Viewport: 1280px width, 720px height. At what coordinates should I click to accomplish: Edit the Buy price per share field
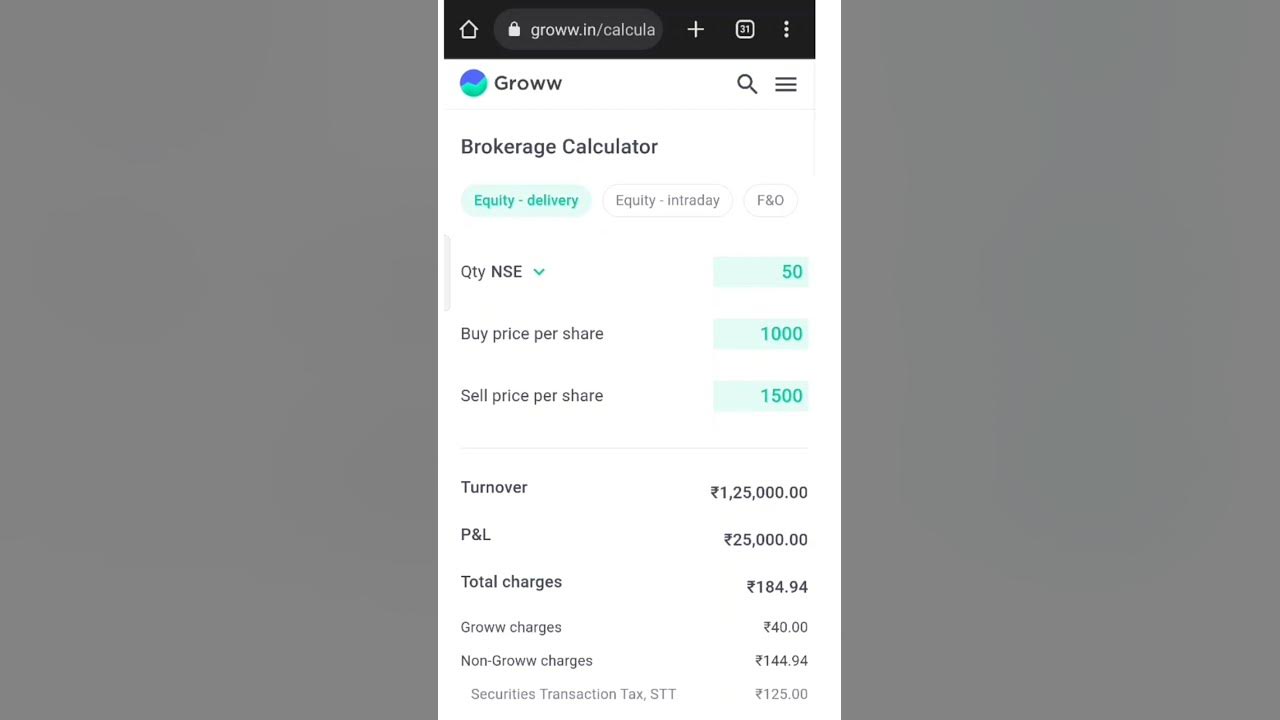click(761, 334)
